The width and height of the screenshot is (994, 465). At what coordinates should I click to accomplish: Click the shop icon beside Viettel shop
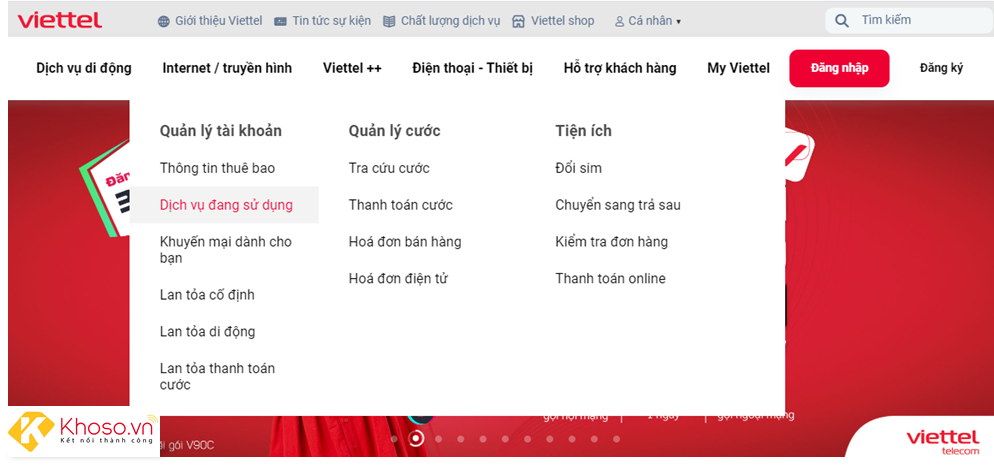click(519, 21)
